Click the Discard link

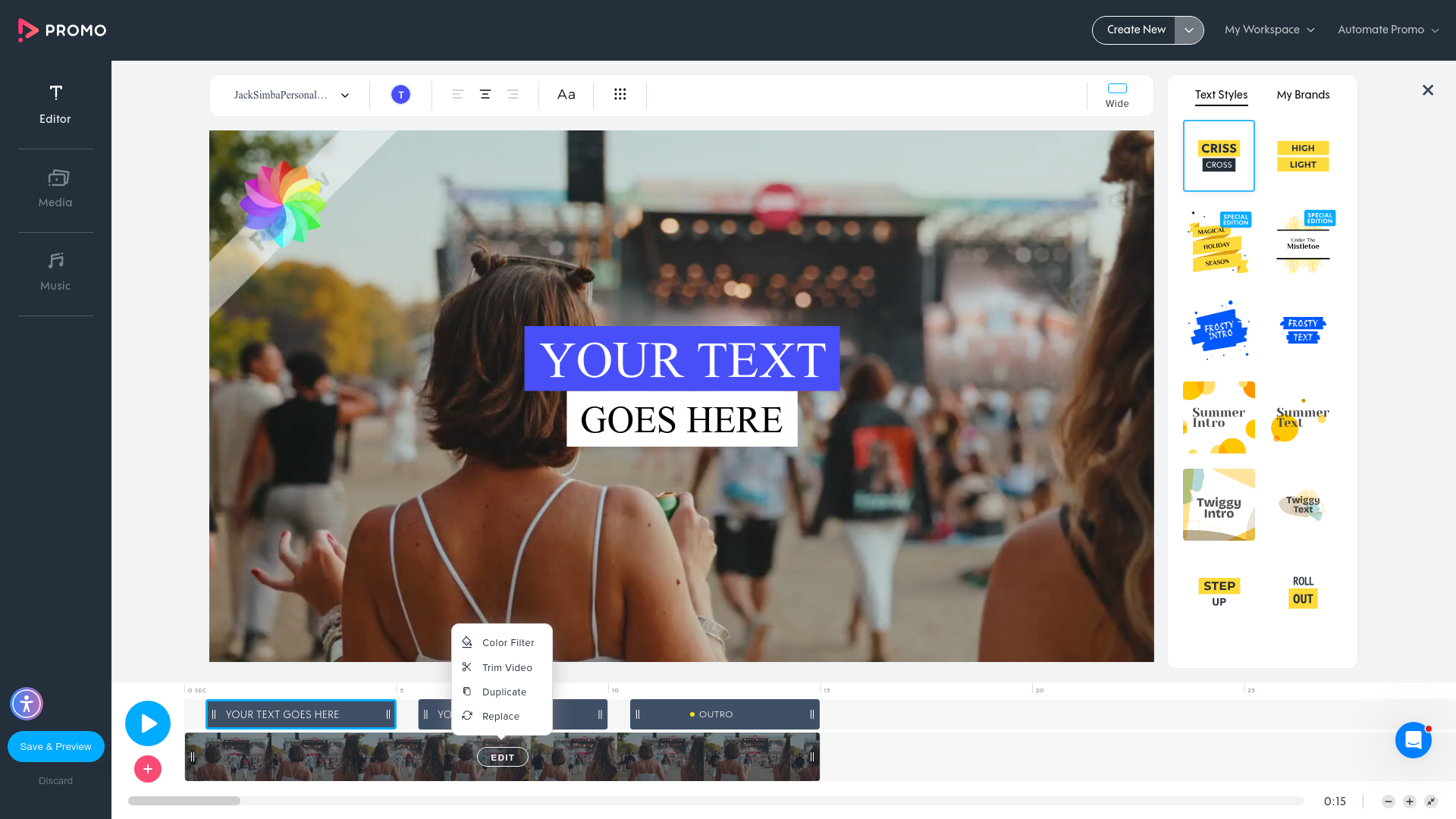pos(56,780)
